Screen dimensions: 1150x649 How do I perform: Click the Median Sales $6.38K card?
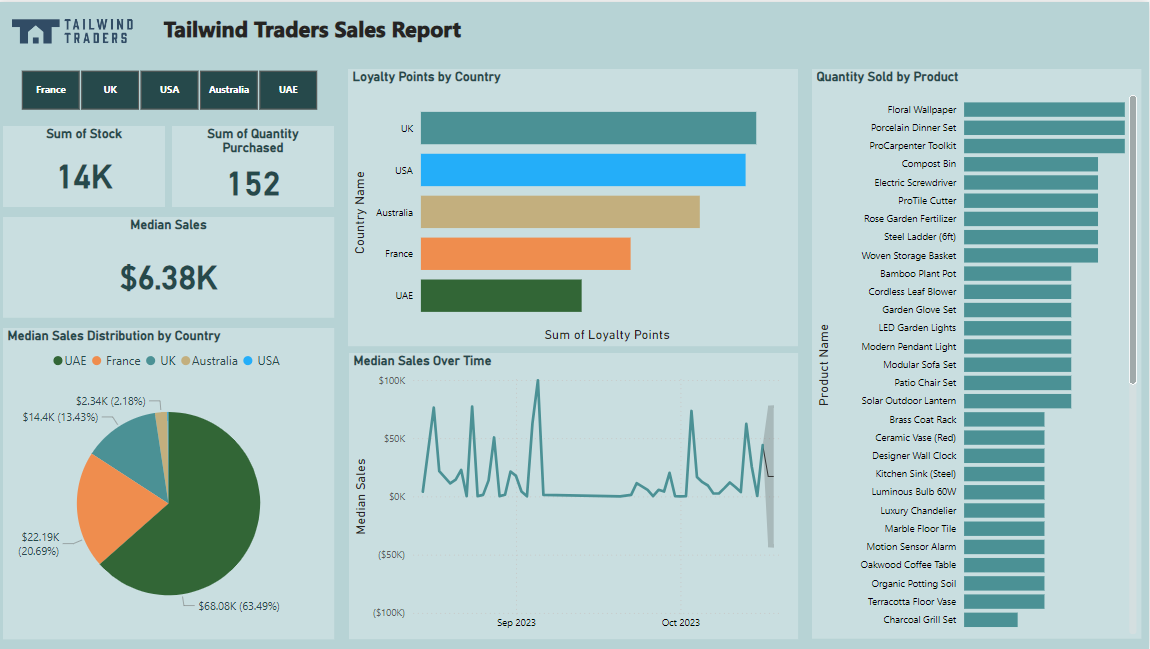[x=169, y=267]
